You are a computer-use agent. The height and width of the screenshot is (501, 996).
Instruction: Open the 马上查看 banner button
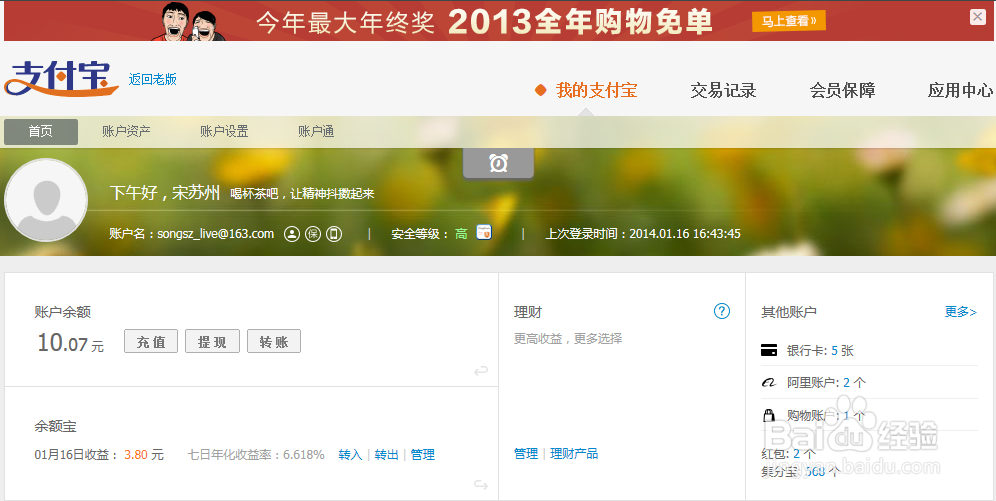click(789, 21)
